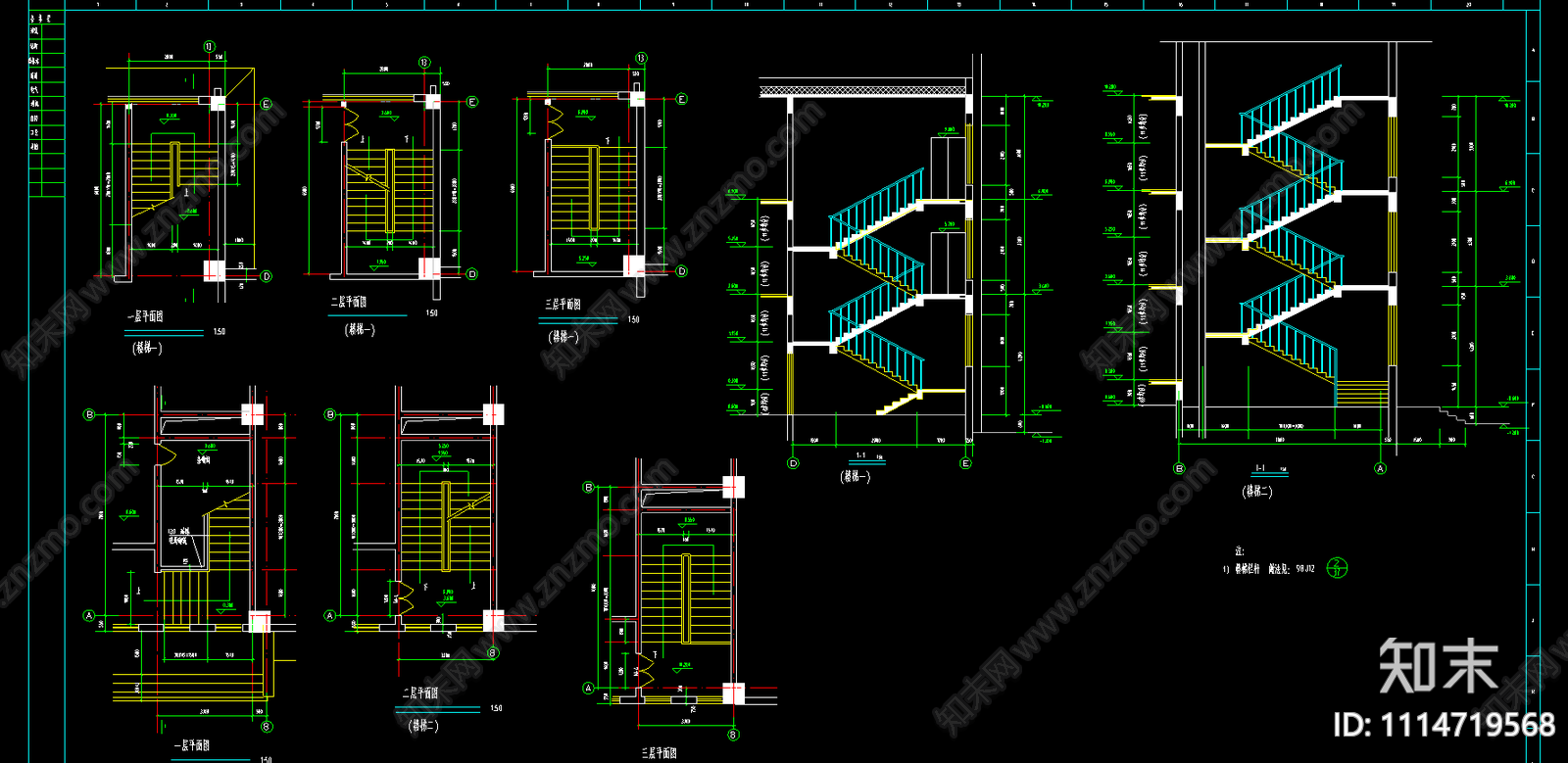Select the circled detail reference beside 98J12
This screenshot has height=763, width=1568.
click(x=1337, y=567)
